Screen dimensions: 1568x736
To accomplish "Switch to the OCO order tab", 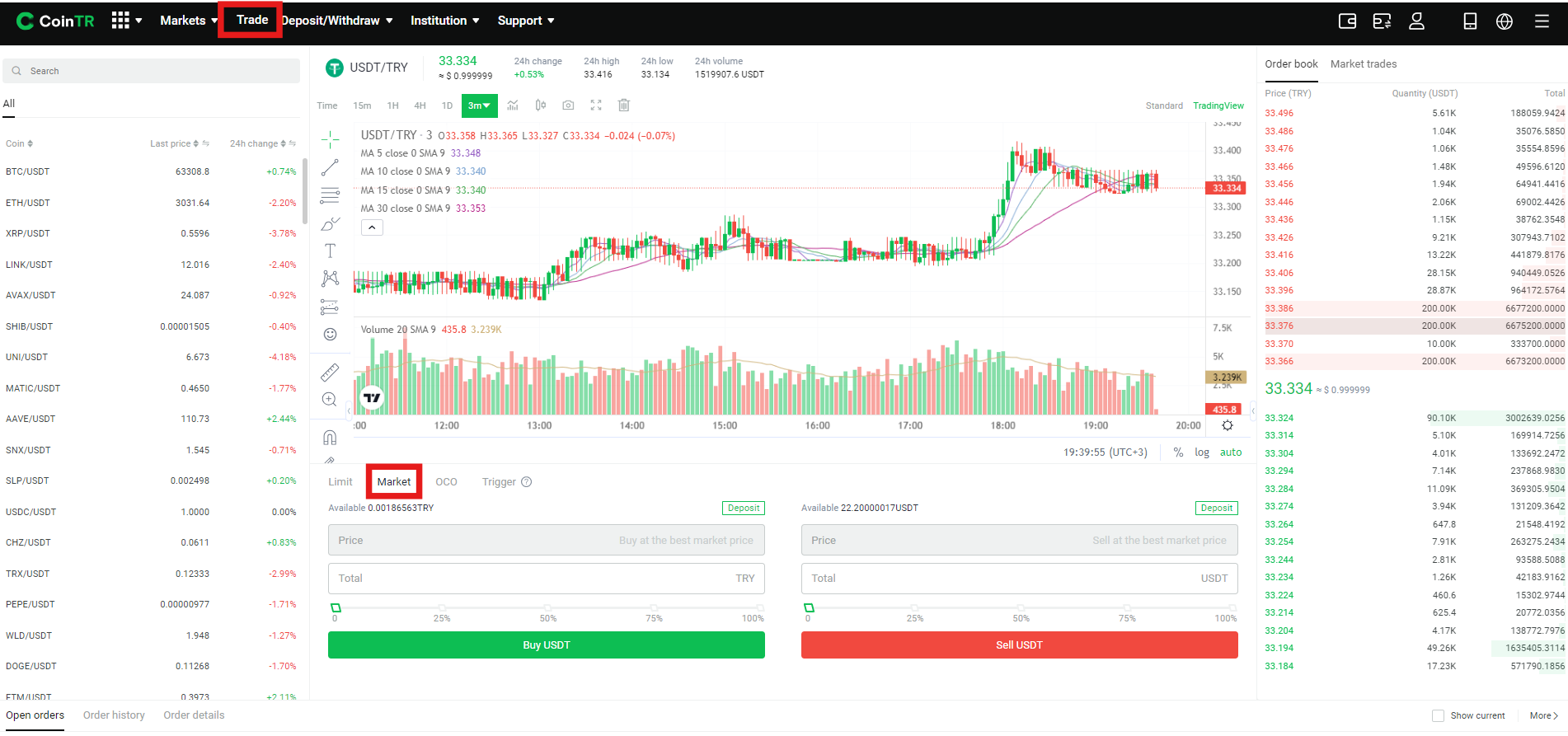I will coord(446,482).
